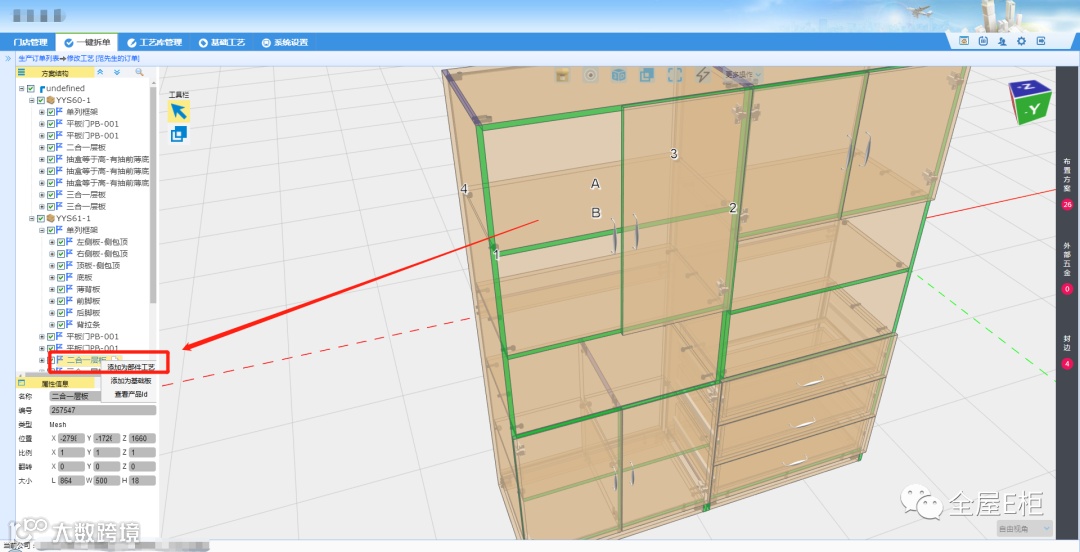This screenshot has width=1080, height=552.
Task: Click the flag icon of 背拉条 row
Action: pyautogui.click(x=70, y=324)
